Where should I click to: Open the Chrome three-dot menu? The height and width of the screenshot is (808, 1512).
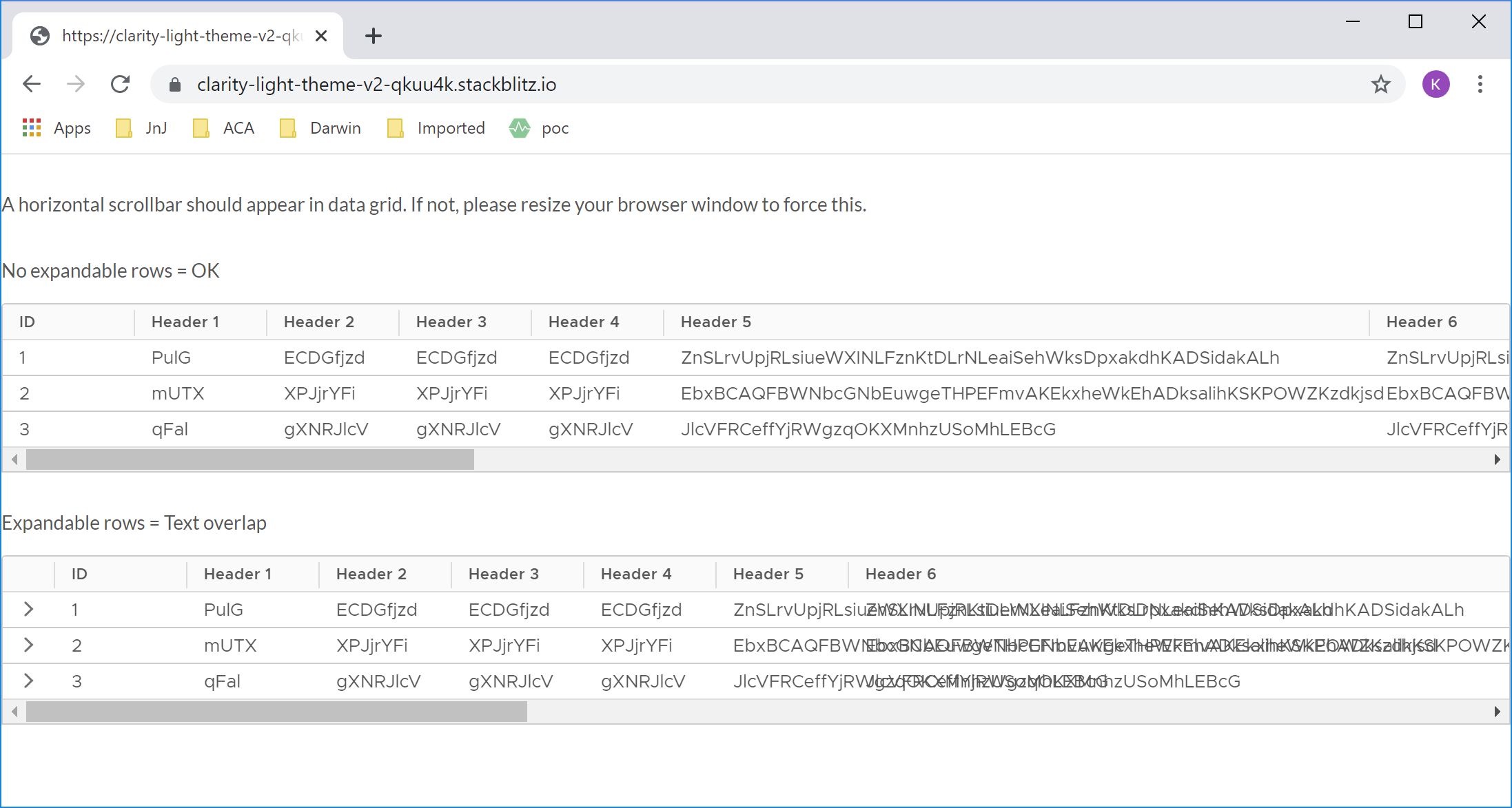pos(1480,84)
